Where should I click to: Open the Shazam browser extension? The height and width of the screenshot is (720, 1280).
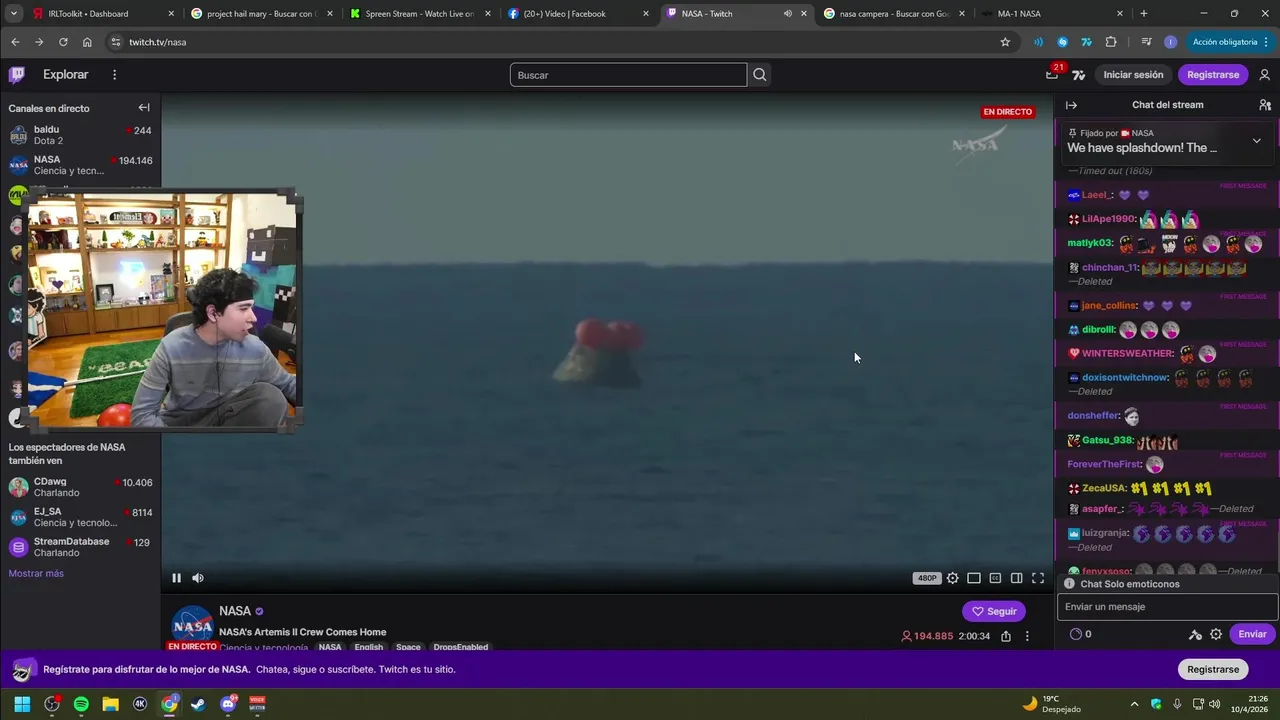pos(1062,42)
